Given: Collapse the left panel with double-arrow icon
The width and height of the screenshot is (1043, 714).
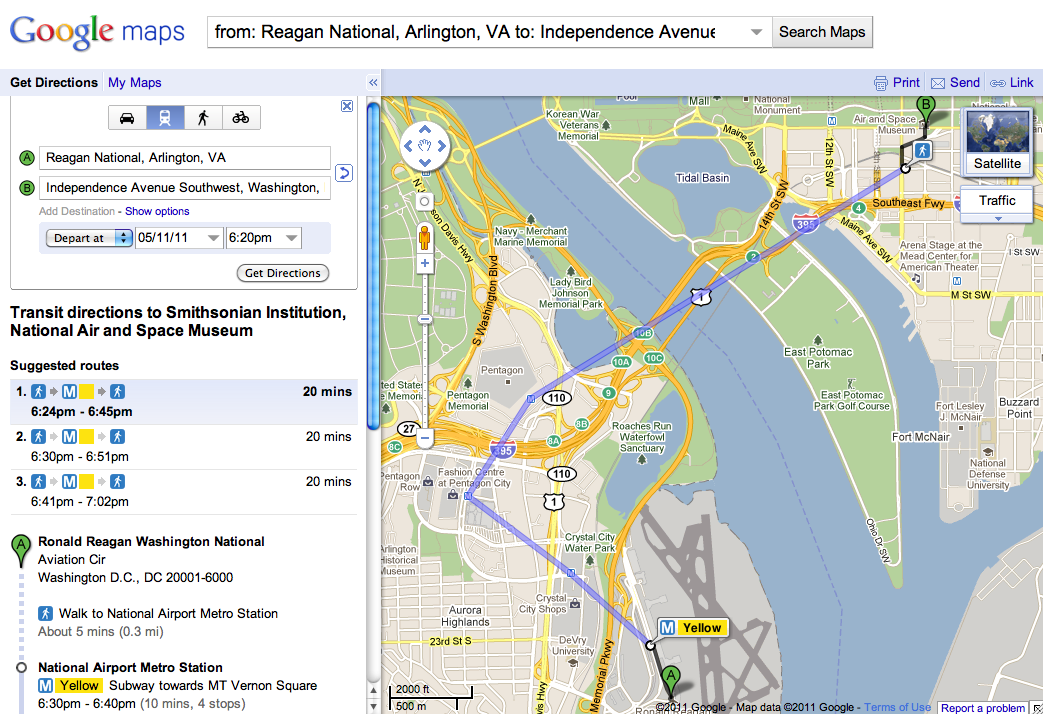Looking at the screenshot, I should click(x=373, y=83).
